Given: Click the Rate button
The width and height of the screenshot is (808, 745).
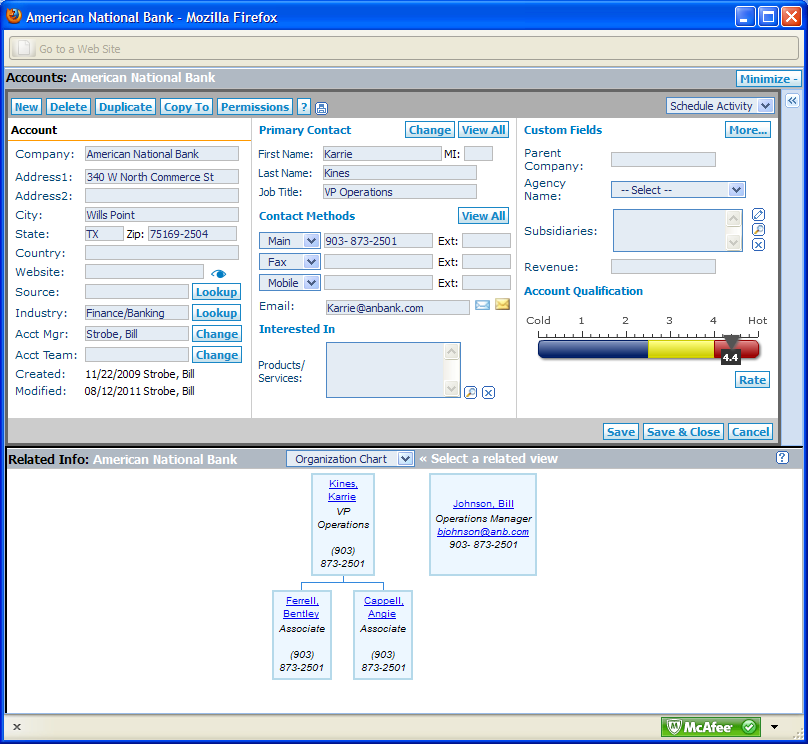Looking at the screenshot, I should coord(752,380).
